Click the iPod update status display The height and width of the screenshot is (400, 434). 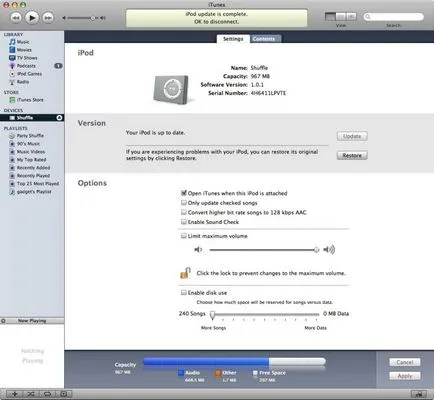pos(217,18)
